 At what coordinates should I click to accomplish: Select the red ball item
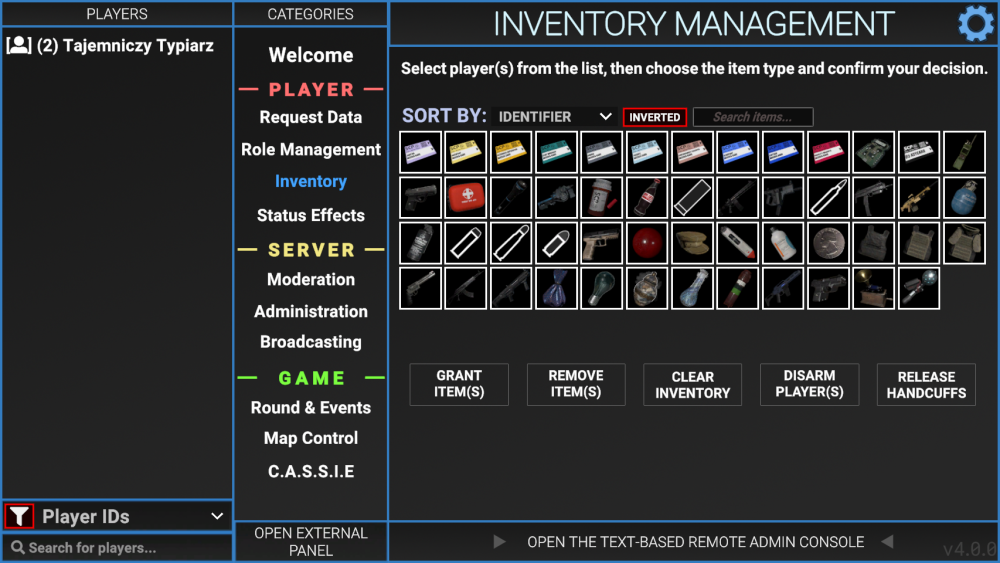coord(647,243)
